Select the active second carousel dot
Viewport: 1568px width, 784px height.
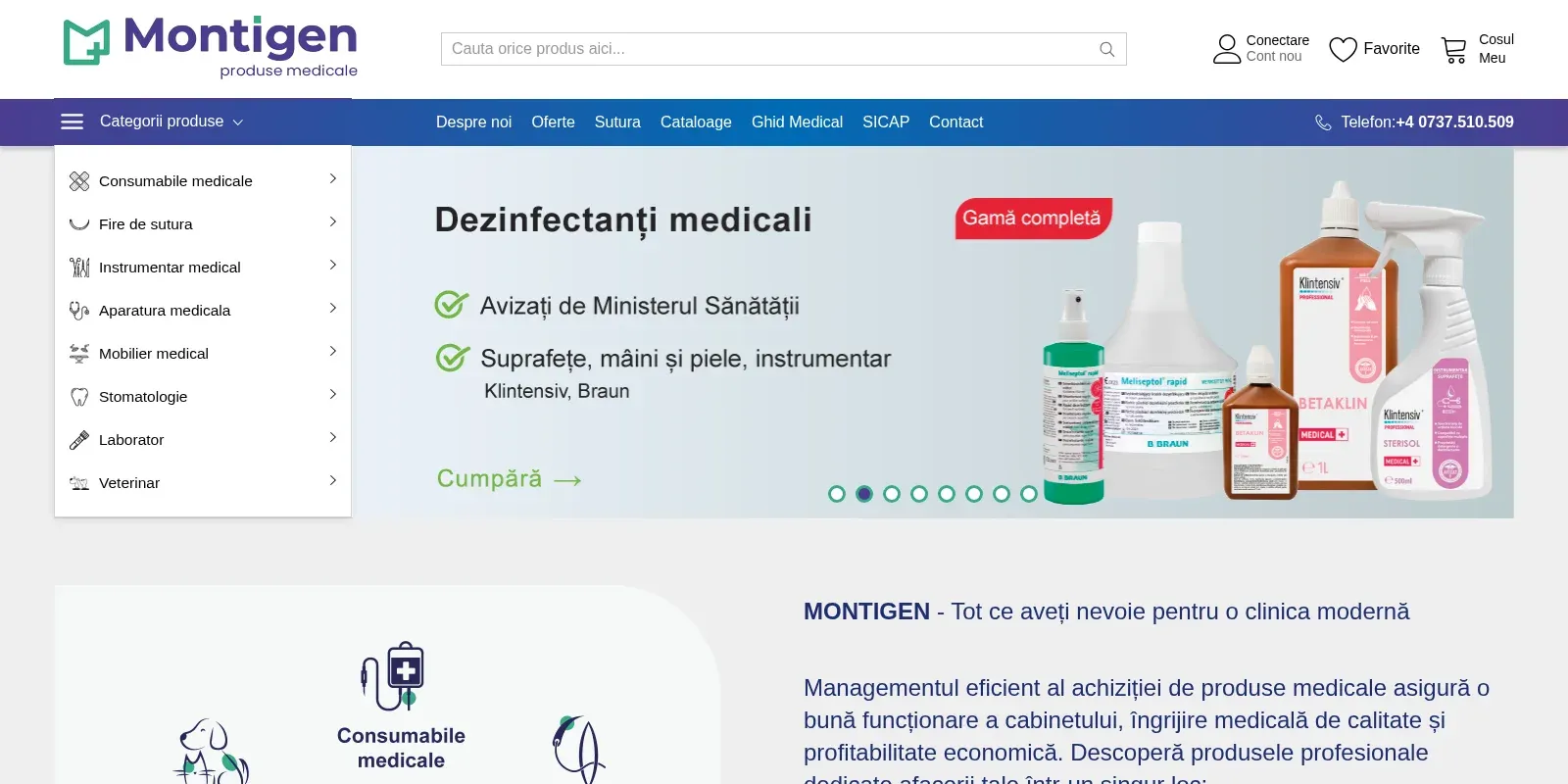point(864,494)
